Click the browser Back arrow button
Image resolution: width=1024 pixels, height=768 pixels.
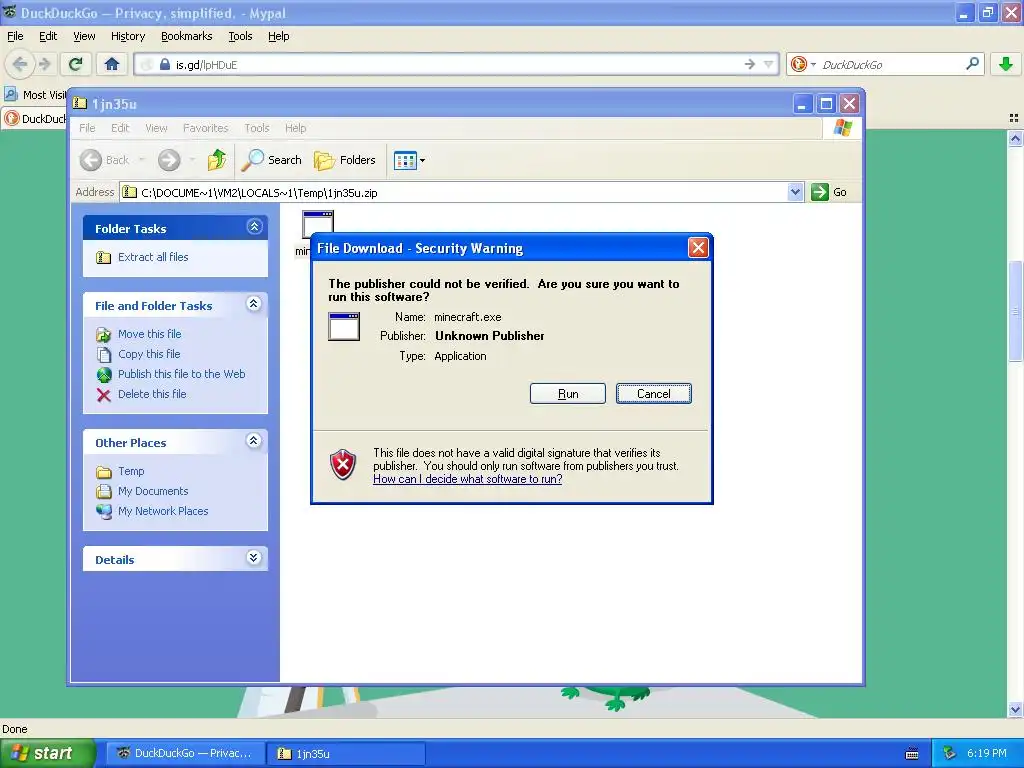[x=20, y=64]
